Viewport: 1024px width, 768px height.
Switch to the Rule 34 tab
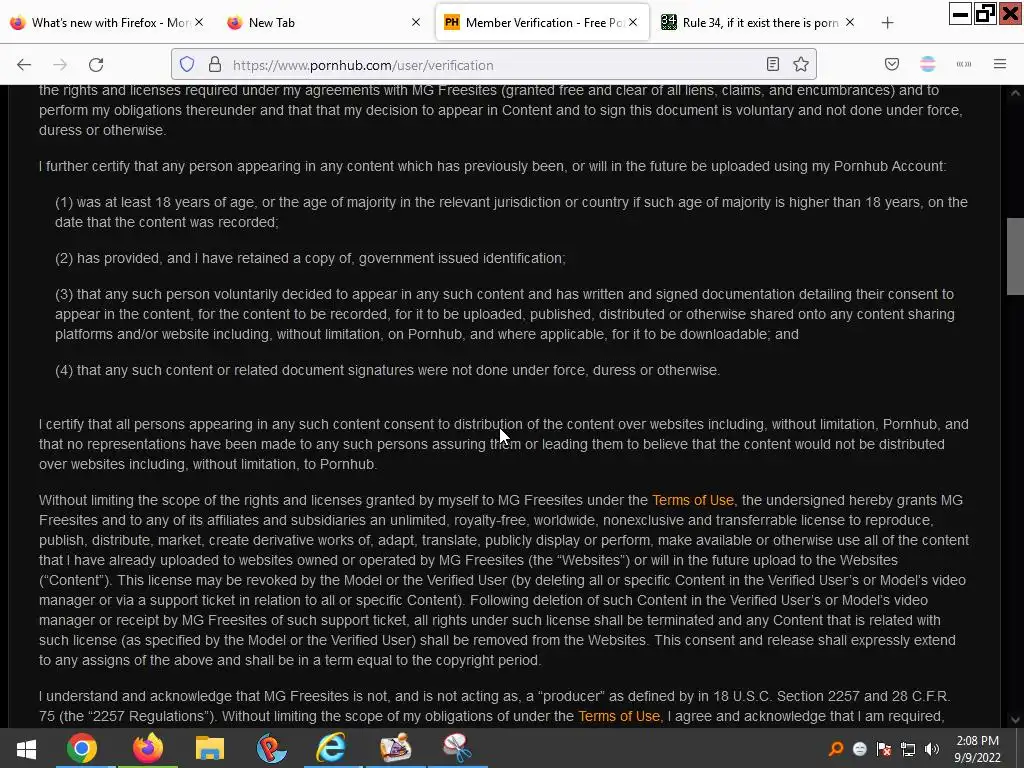[759, 22]
